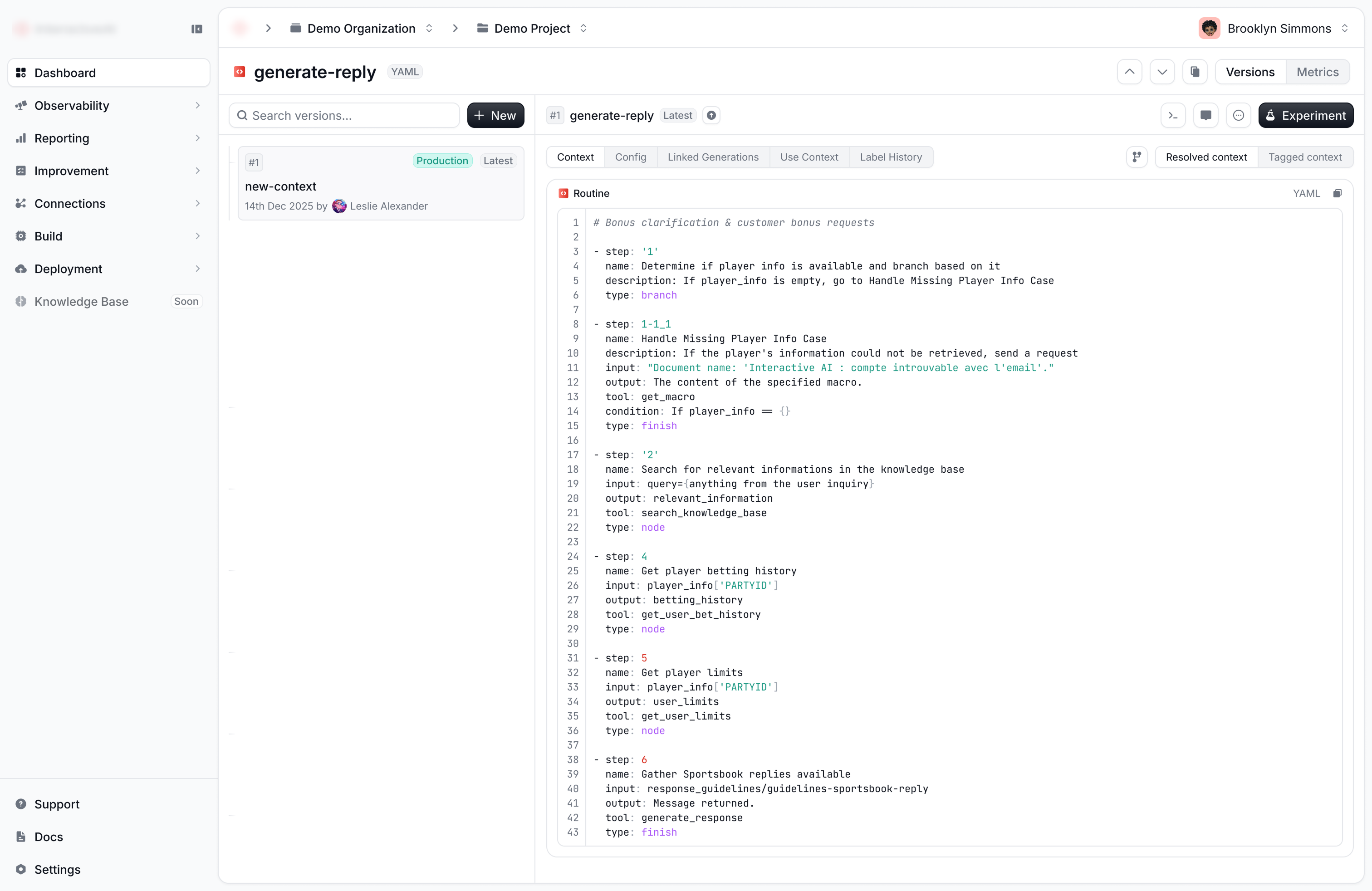Select the Context tab

click(x=575, y=157)
